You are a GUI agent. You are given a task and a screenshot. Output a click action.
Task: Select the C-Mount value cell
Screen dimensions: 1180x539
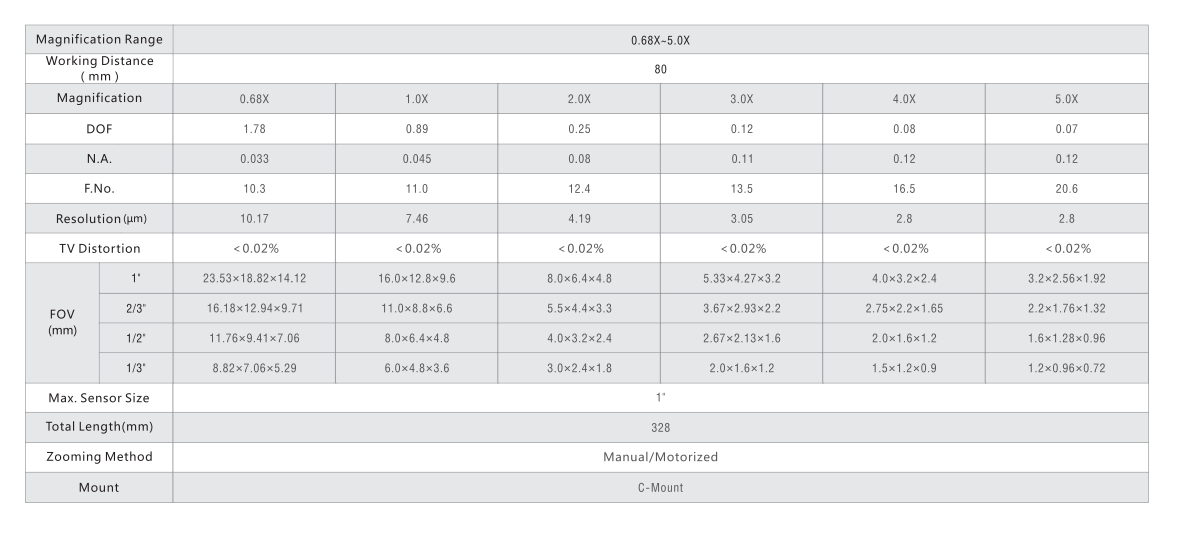tap(660, 488)
